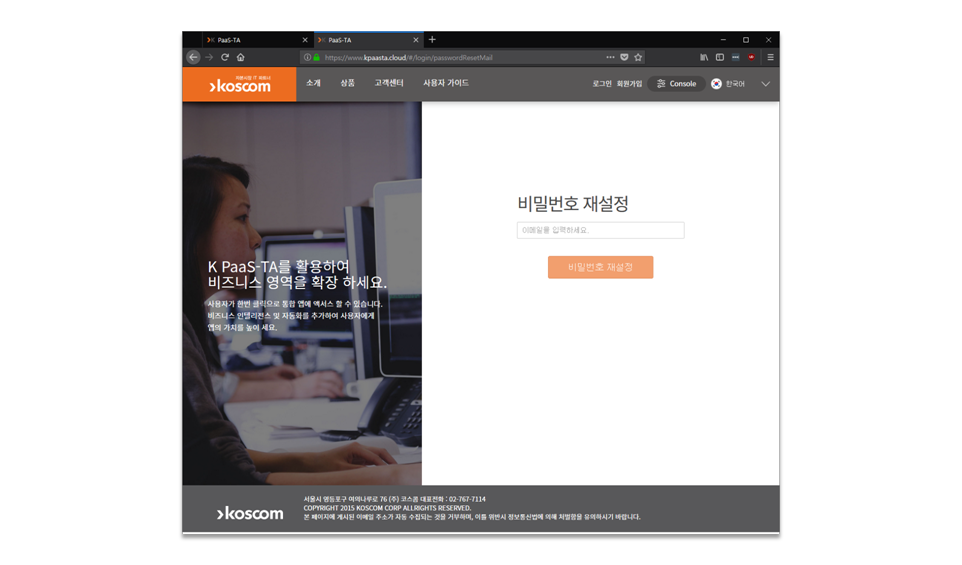
Task: Close the first PaaS-TA tab
Action: pyautogui.click(x=305, y=40)
